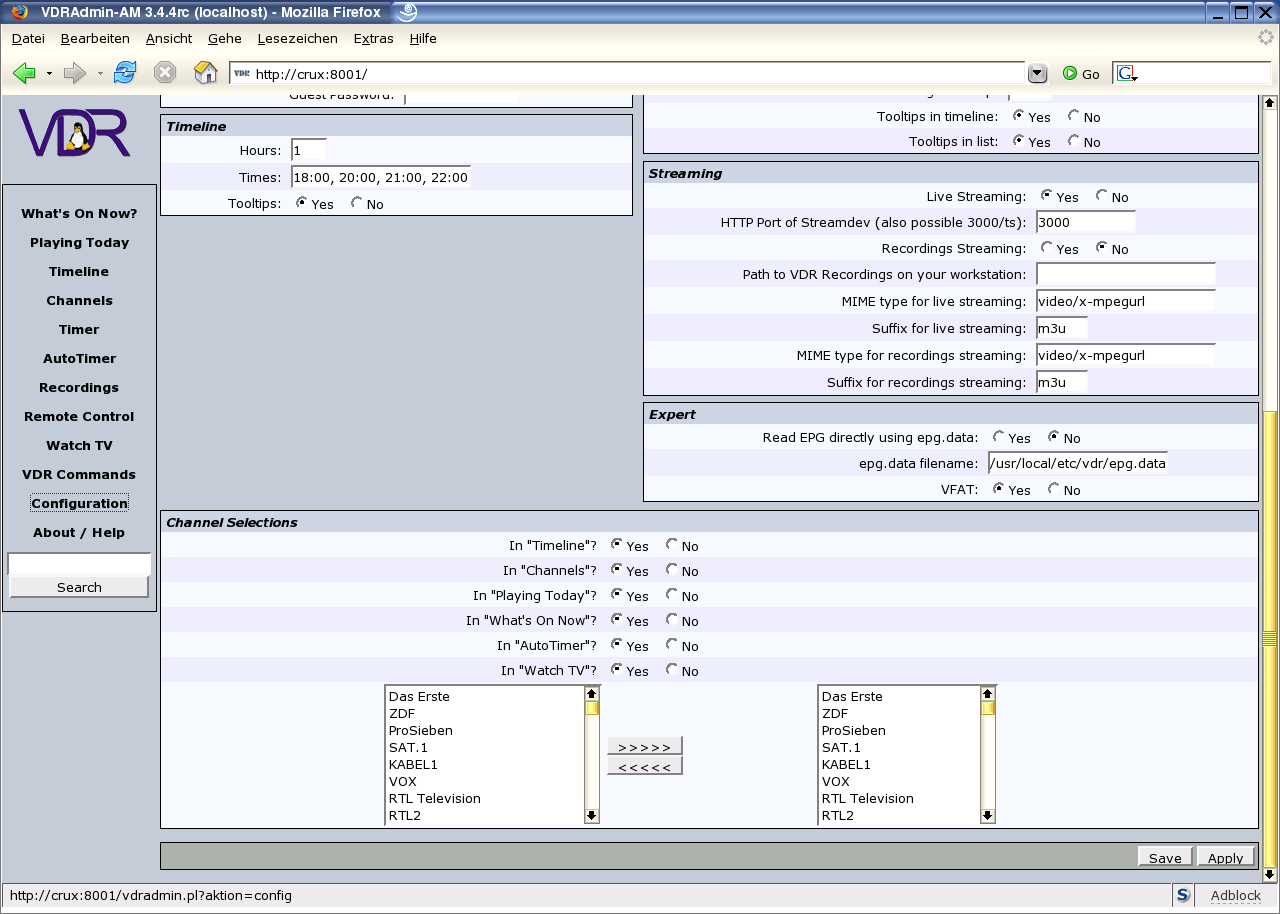This screenshot has width=1280, height=914.
Task: Click the Adblock status bar item
Action: coord(1235,896)
